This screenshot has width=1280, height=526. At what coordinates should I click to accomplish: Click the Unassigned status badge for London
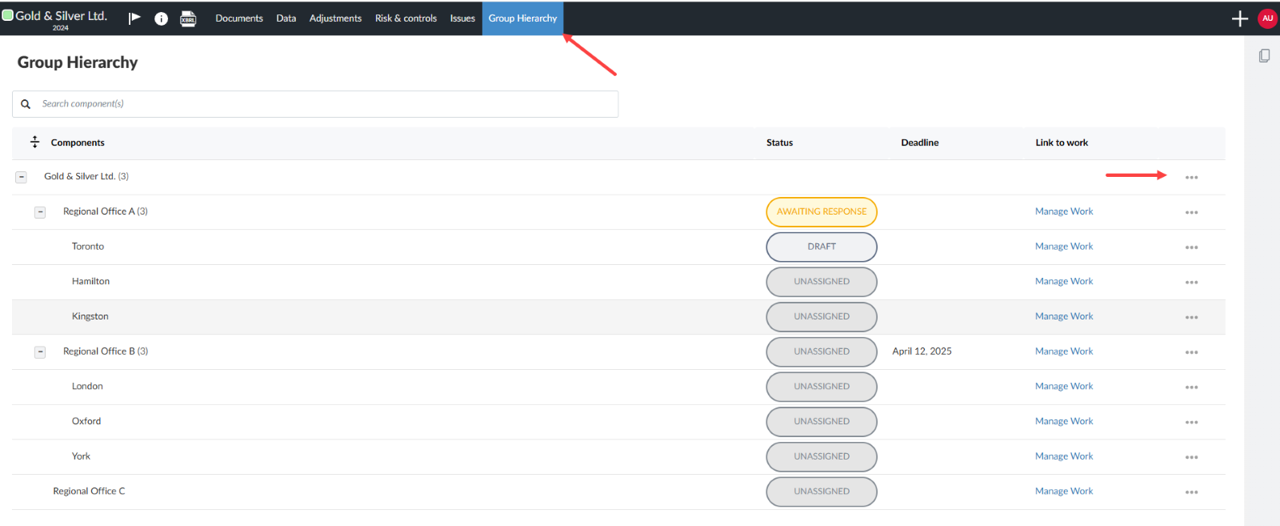(x=822, y=387)
